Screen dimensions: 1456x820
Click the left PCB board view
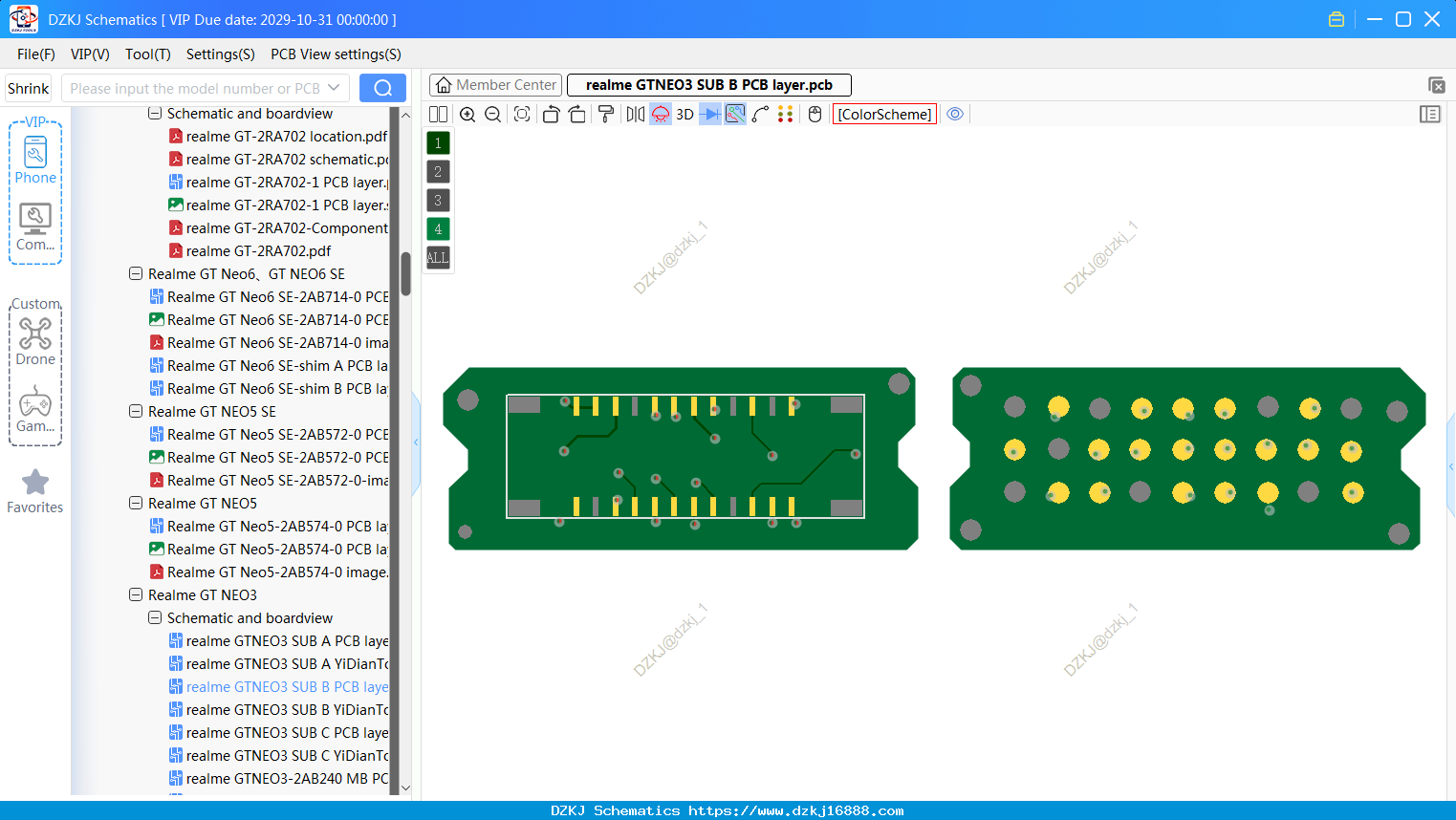(x=680, y=458)
